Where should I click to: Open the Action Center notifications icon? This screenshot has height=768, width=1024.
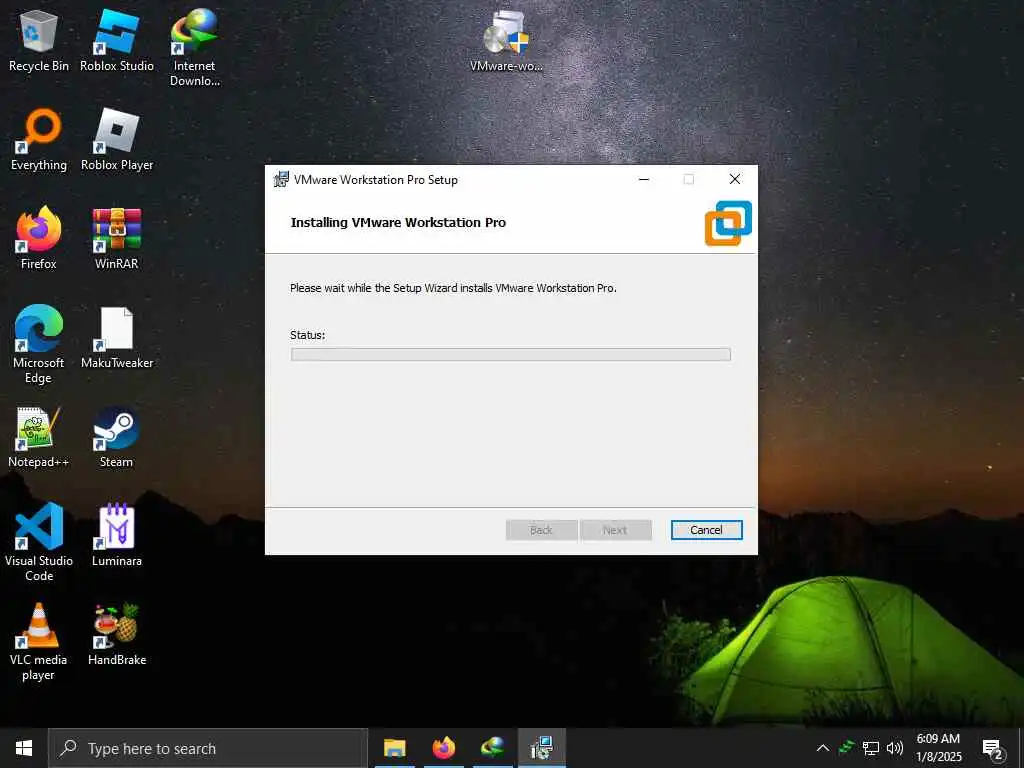[993, 749]
